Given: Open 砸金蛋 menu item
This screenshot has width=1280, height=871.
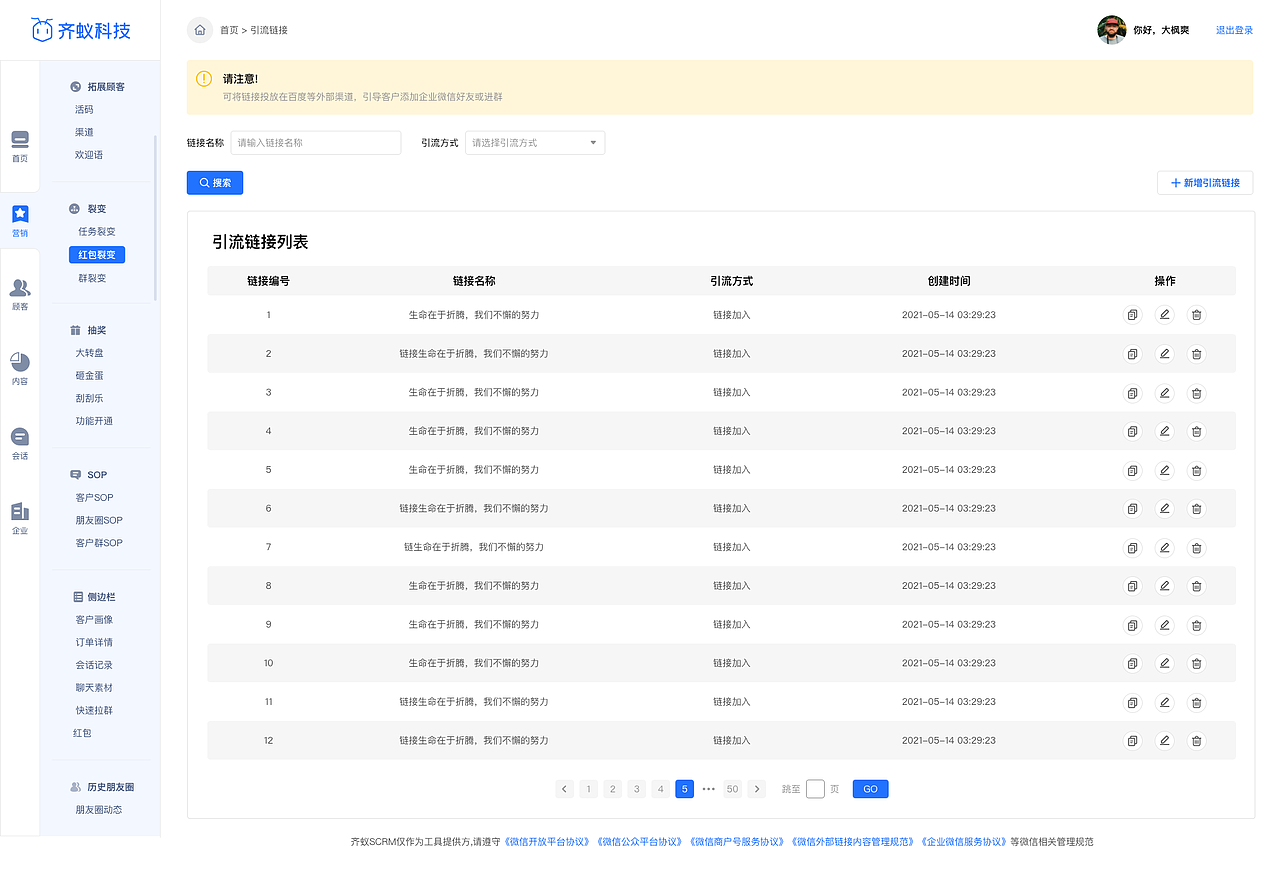Looking at the screenshot, I should (x=89, y=376).
